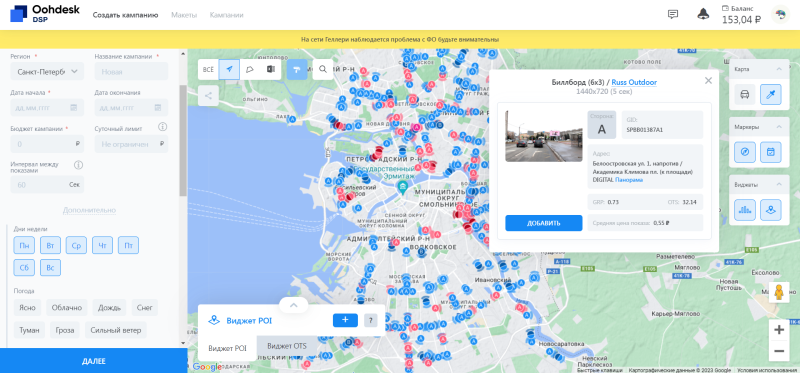
Task: Toggle the Туман weather condition
Action: click(x=29, y=330)
